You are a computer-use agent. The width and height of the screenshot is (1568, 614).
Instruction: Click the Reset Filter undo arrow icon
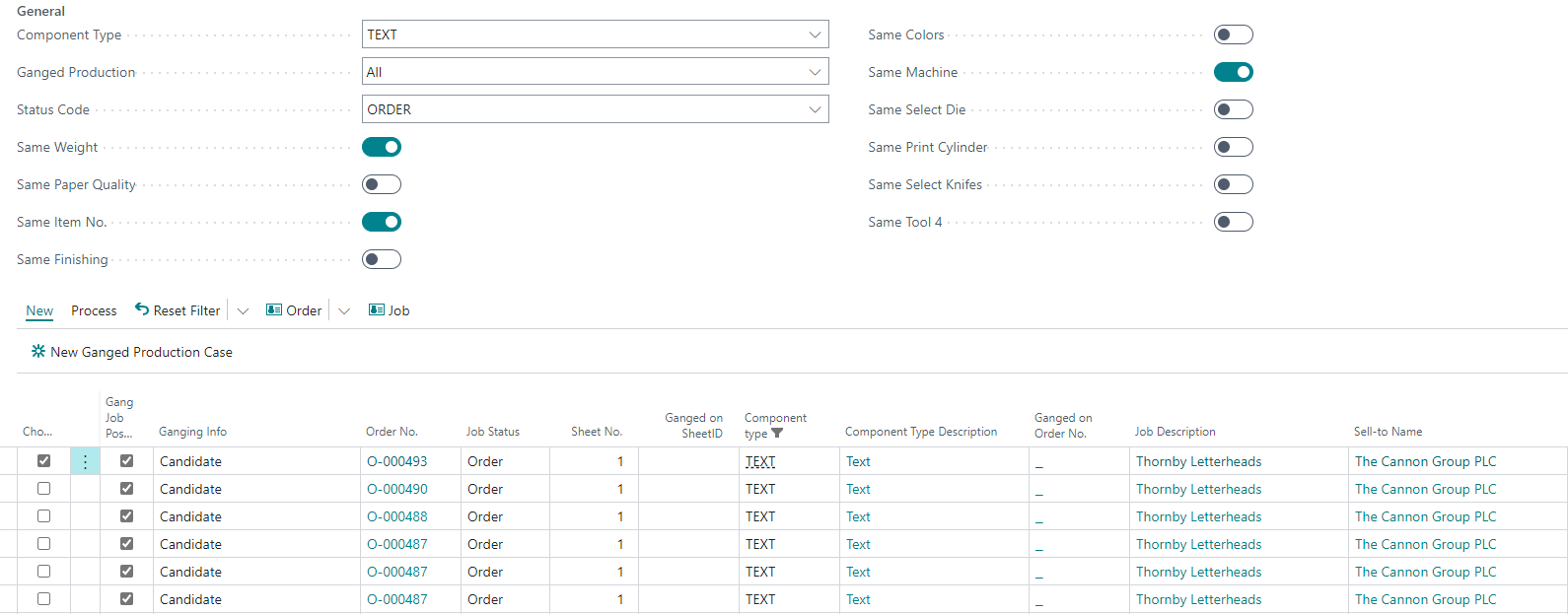click(142, 309)
